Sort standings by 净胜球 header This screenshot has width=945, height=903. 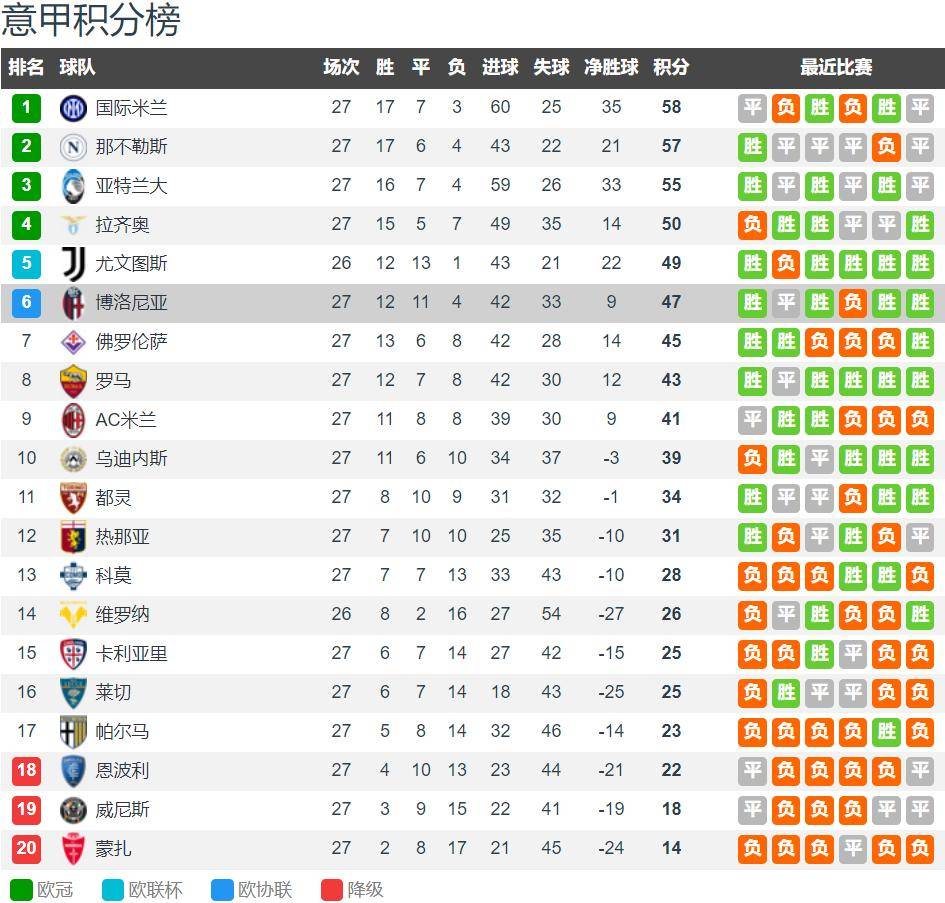[x=611, y=68]
